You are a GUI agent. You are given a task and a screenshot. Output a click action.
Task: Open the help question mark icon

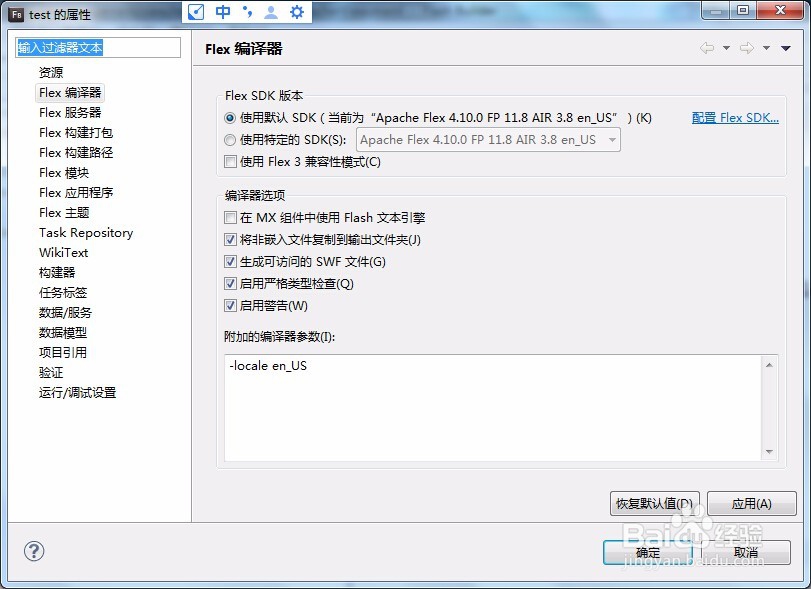(34, 551)
